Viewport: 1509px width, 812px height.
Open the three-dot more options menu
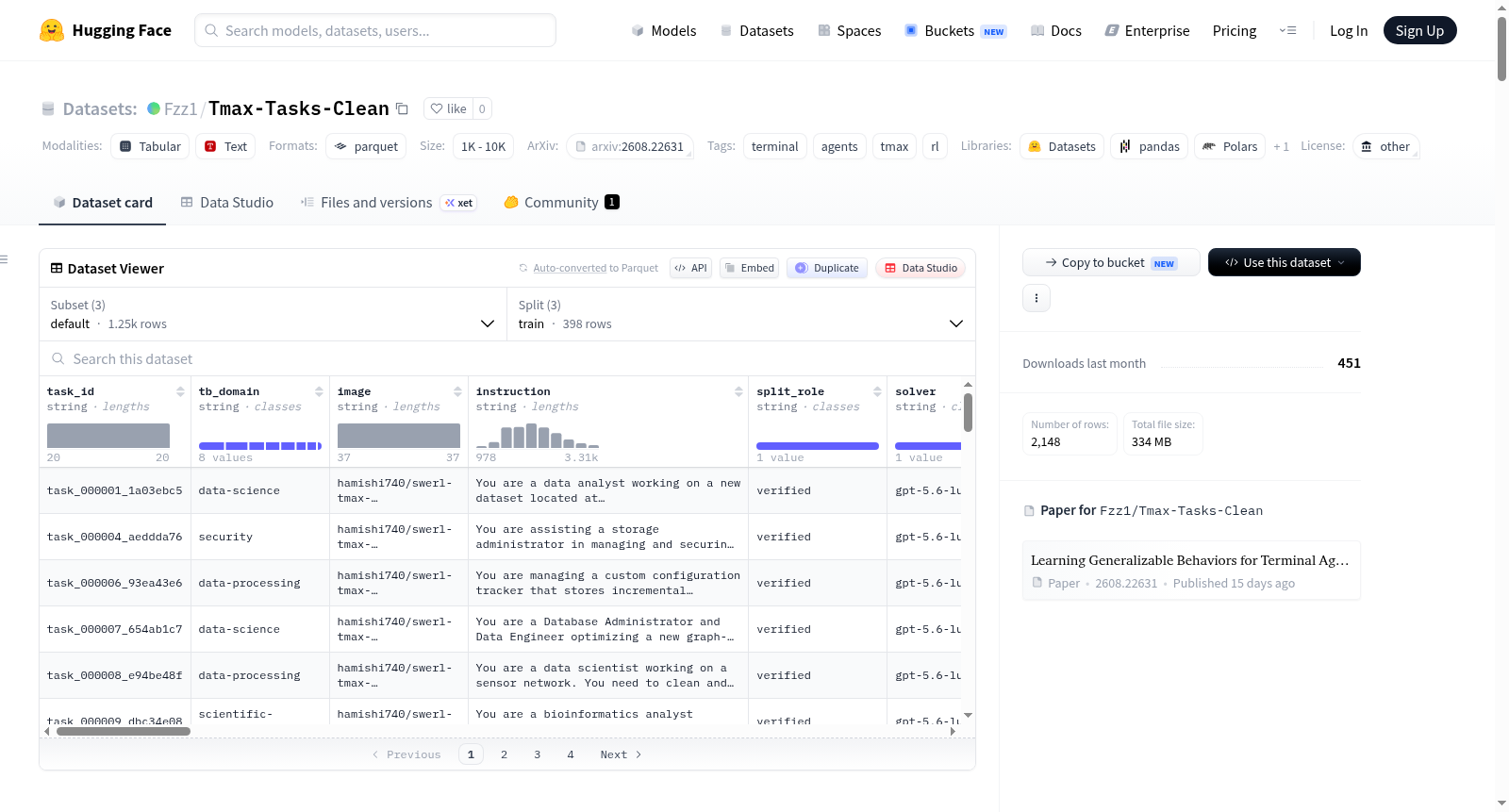(x=1036, y=298)
